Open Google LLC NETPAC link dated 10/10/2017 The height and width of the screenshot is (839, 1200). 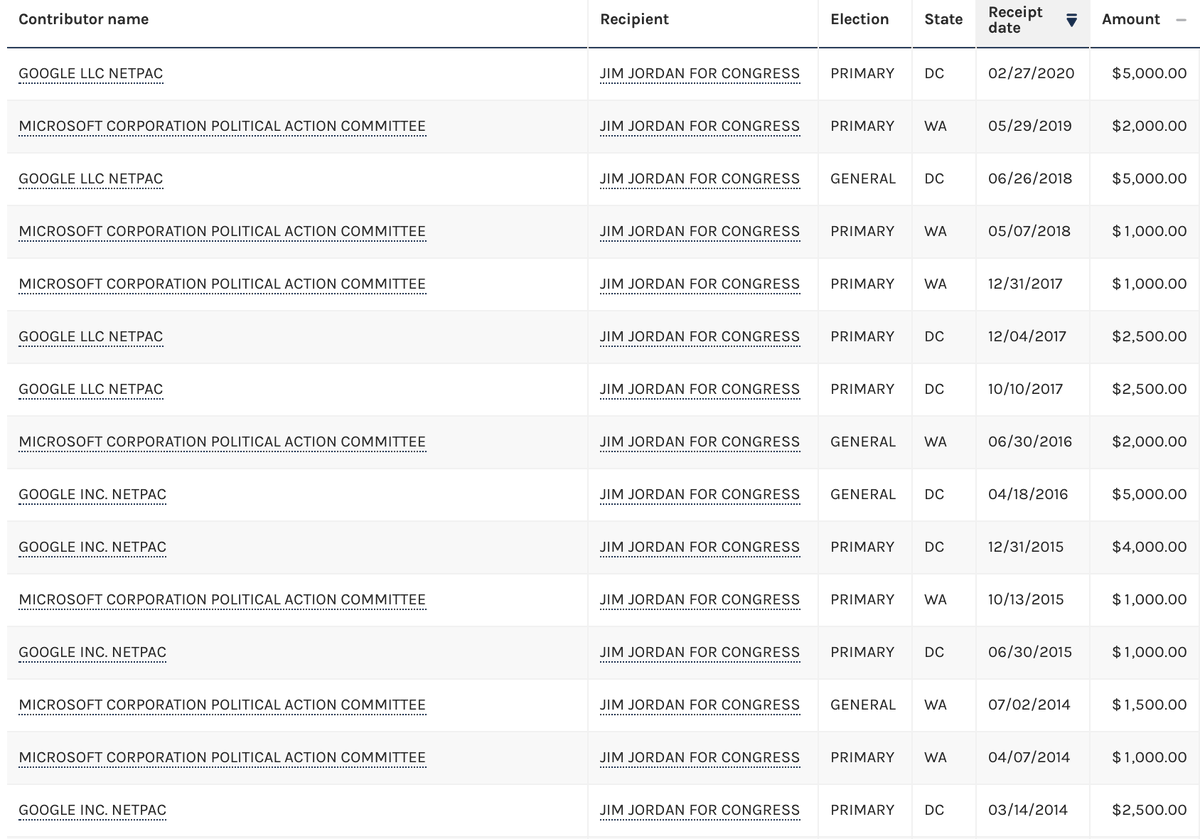pyautogui.click(x=91, y=389)
